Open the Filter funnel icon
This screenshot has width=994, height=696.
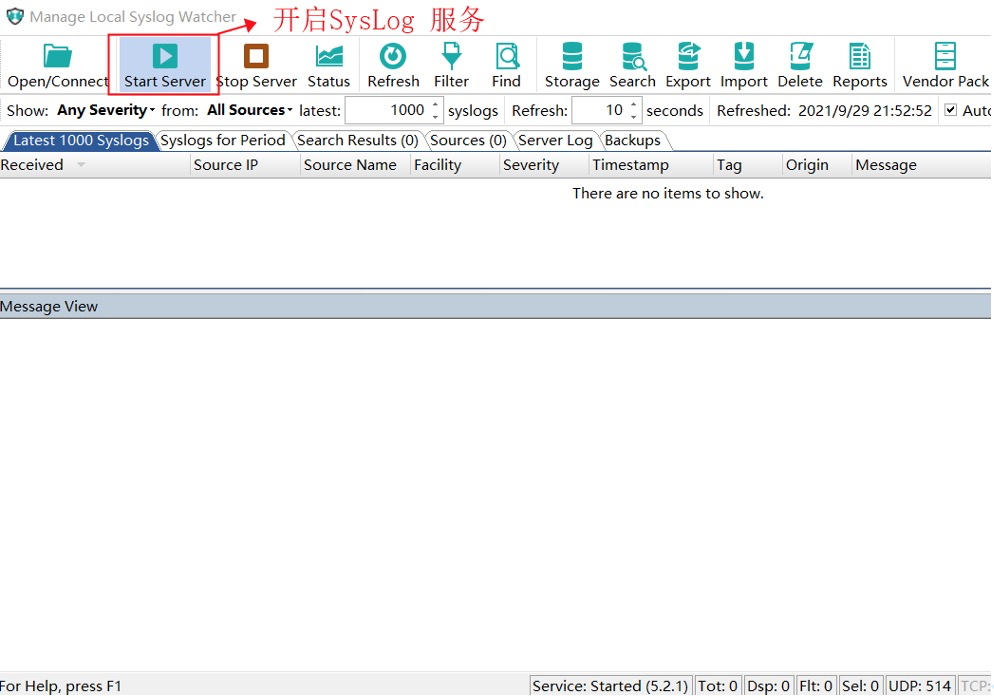[451, 56]
